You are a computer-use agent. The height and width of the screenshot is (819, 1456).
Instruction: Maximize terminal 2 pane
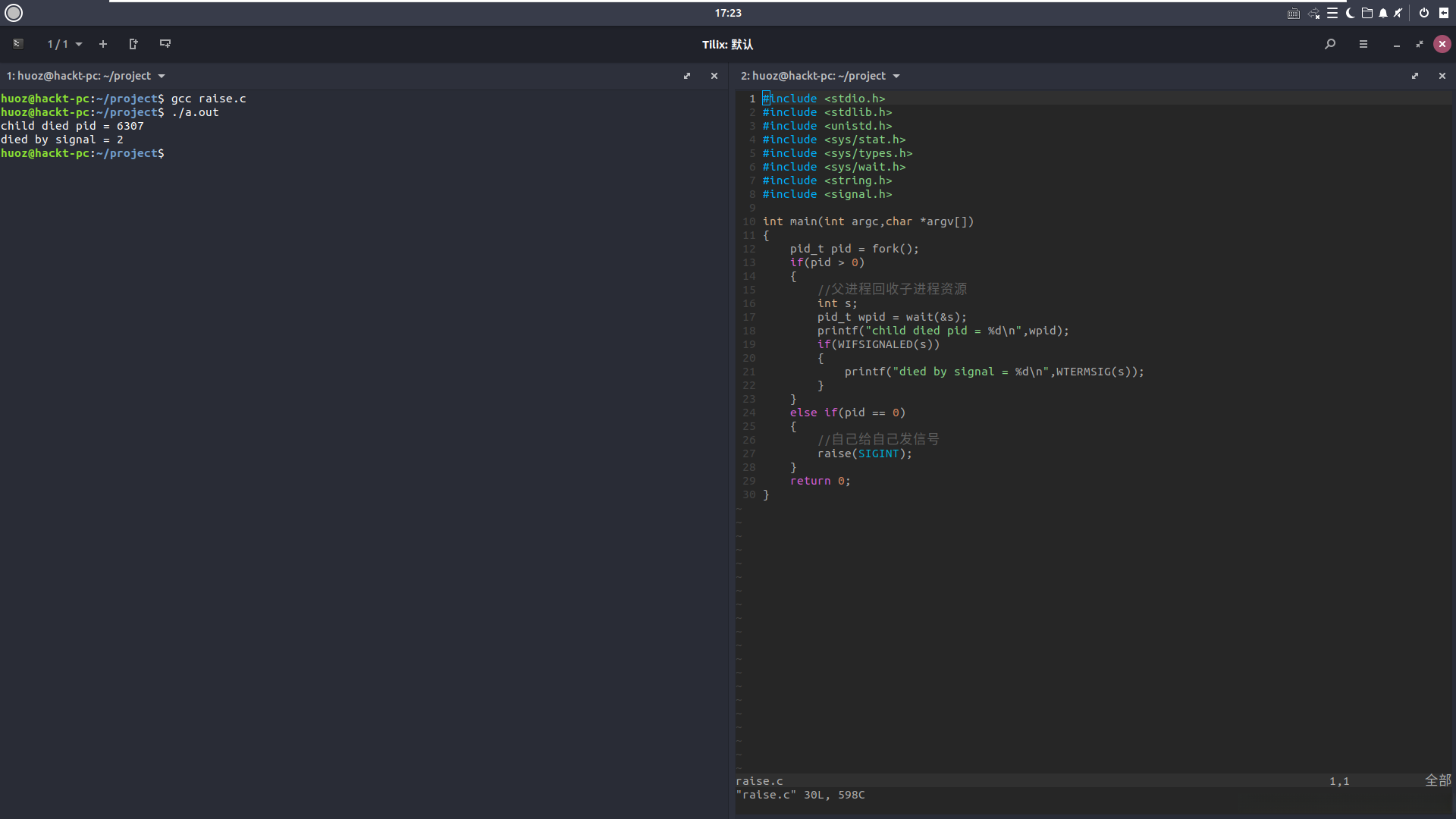[x=1415, y=76]
